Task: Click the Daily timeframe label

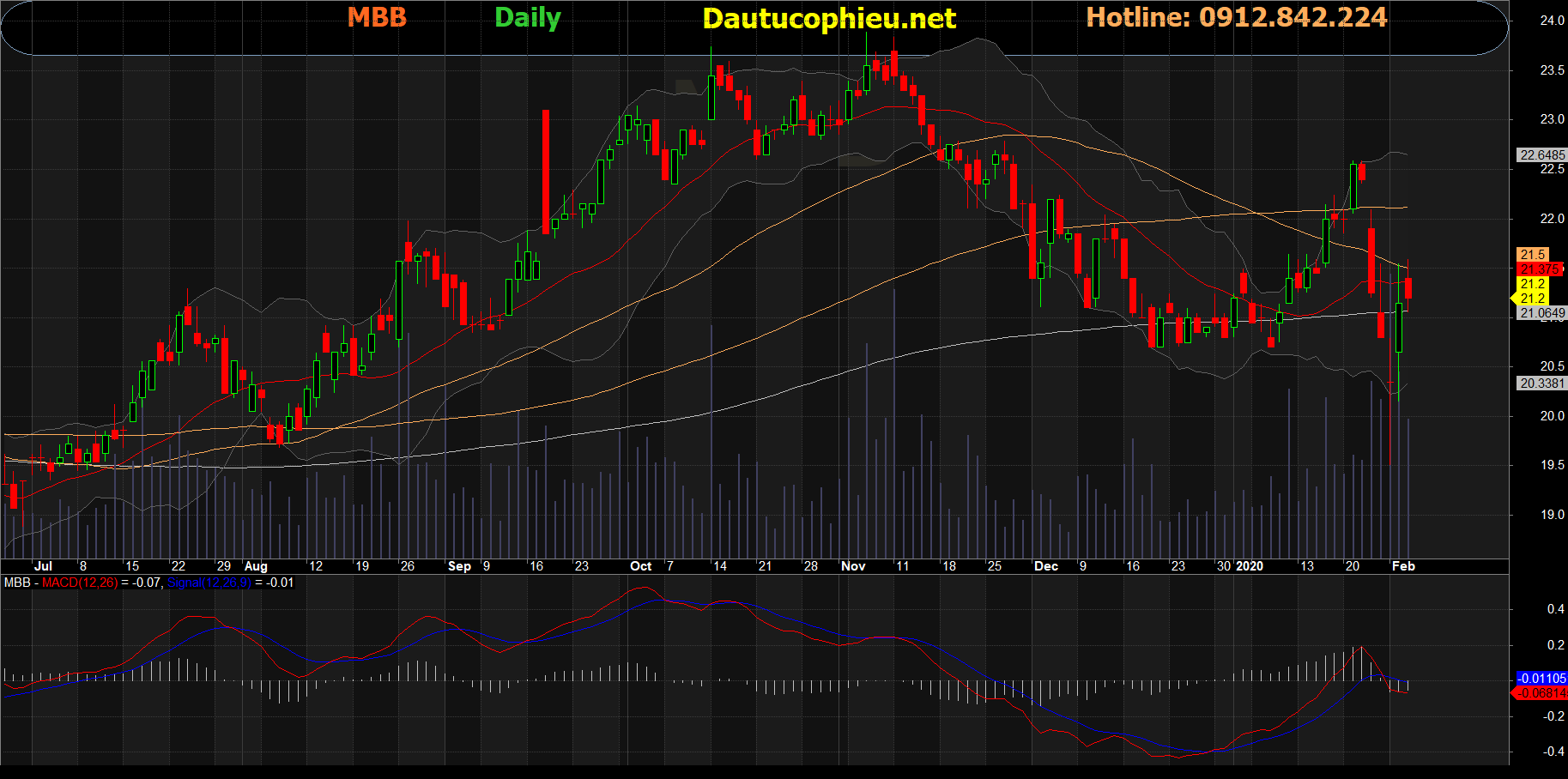Action: (x=527, y=17)
